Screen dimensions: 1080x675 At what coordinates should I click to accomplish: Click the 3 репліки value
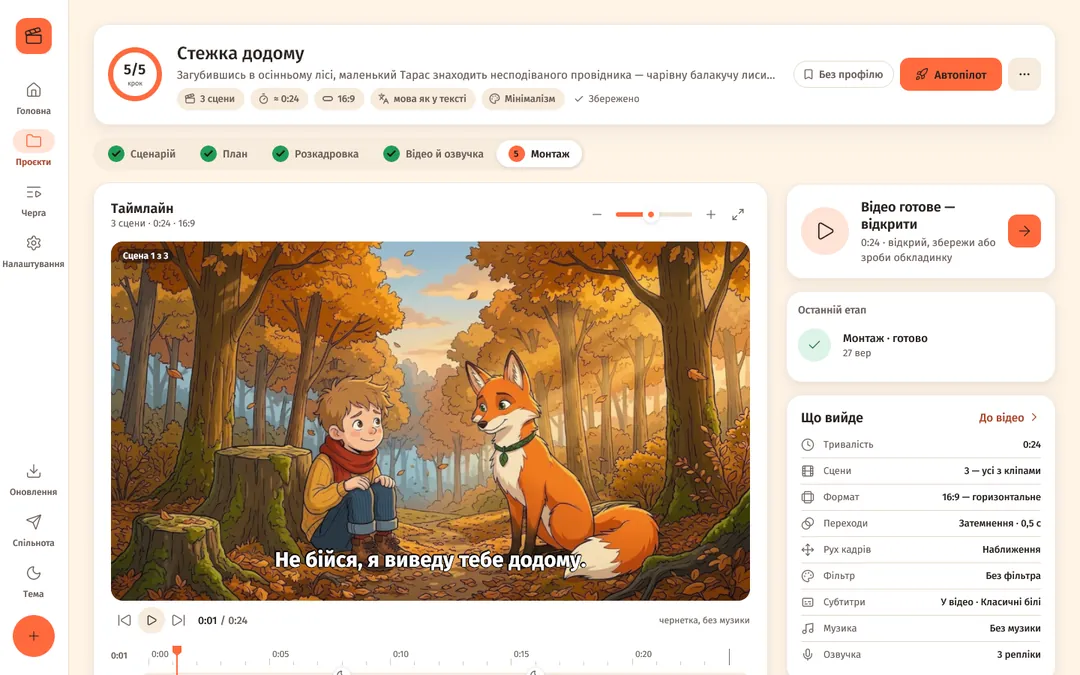1018,654
